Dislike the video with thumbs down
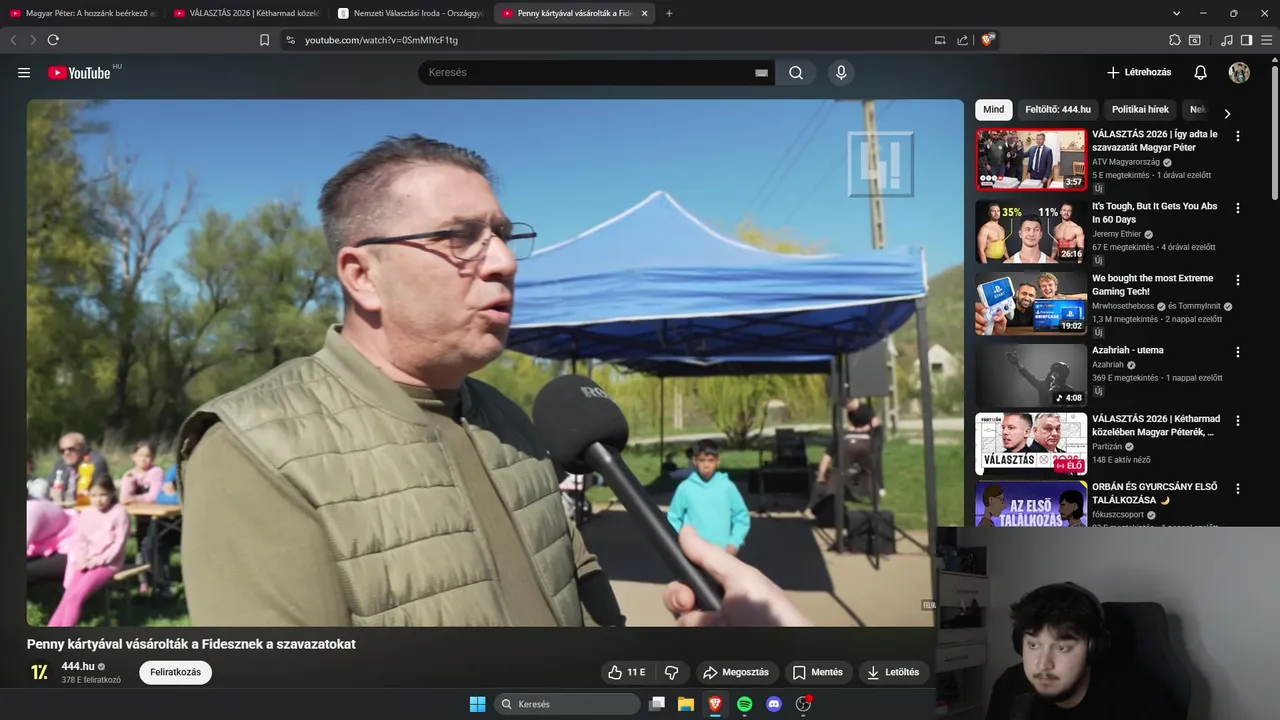The width and height of the screenshot is (1280, 720). click(x=672, y=672)
